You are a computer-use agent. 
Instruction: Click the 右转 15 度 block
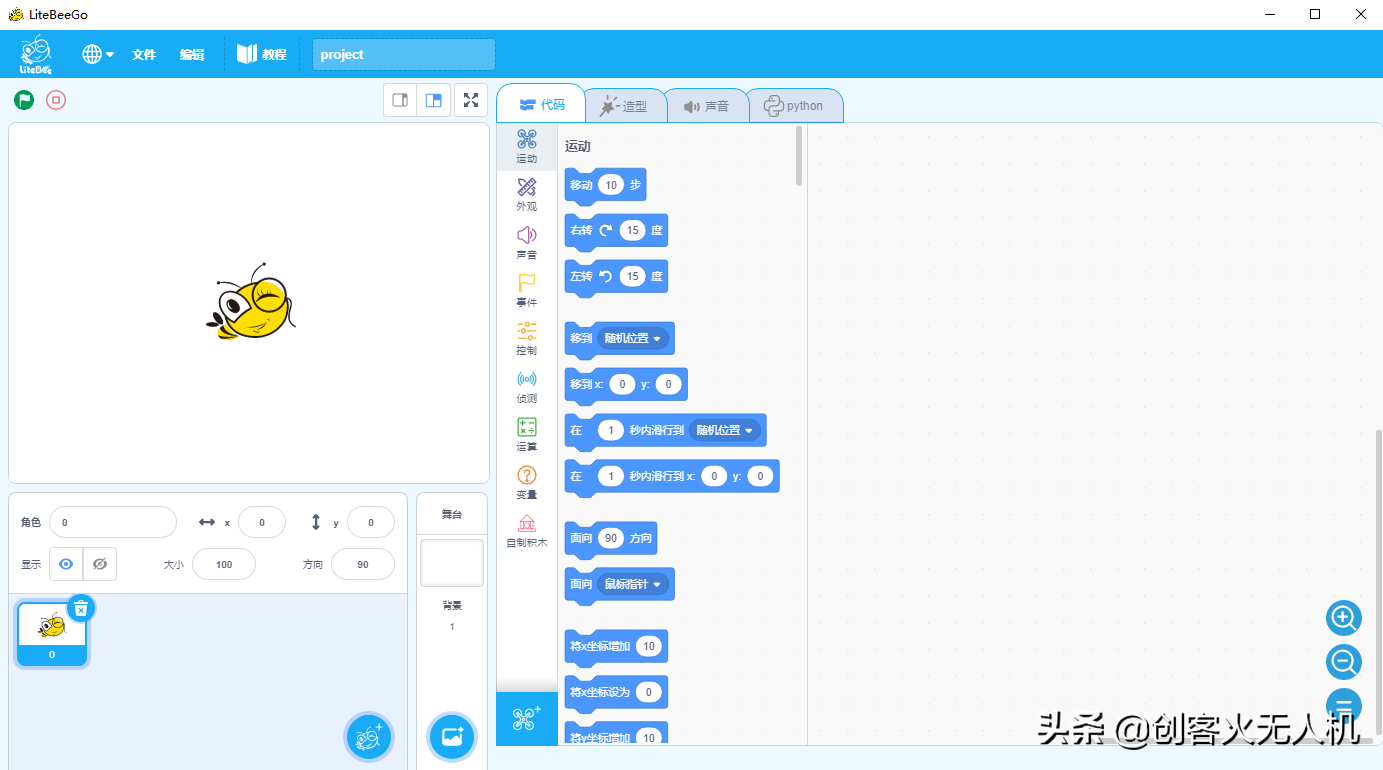tap(616, 231)
